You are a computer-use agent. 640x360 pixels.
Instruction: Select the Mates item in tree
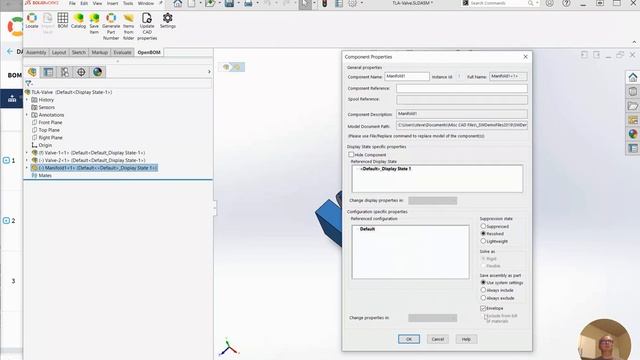pos(45,176)
